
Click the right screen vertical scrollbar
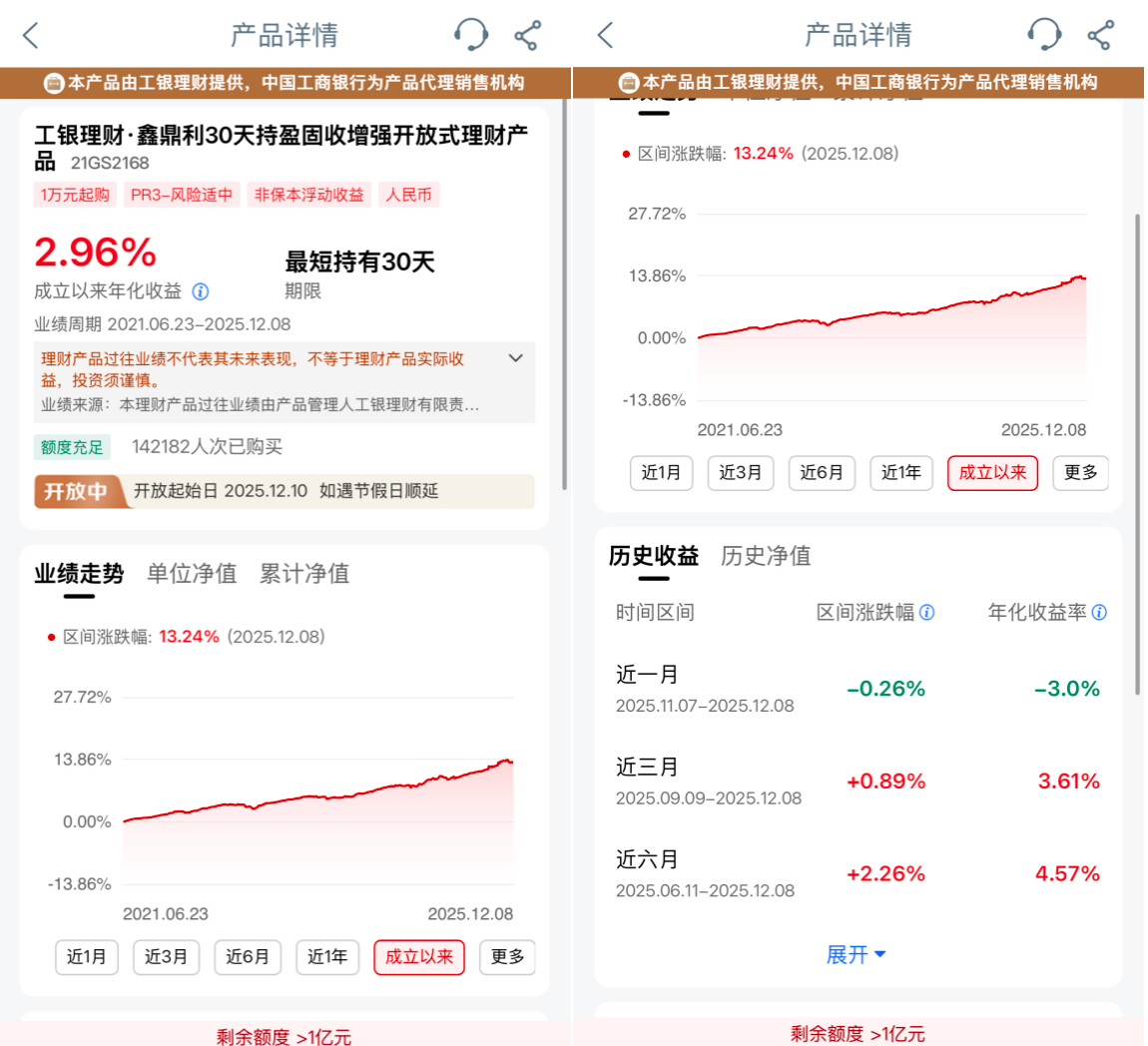point(1137,449)
